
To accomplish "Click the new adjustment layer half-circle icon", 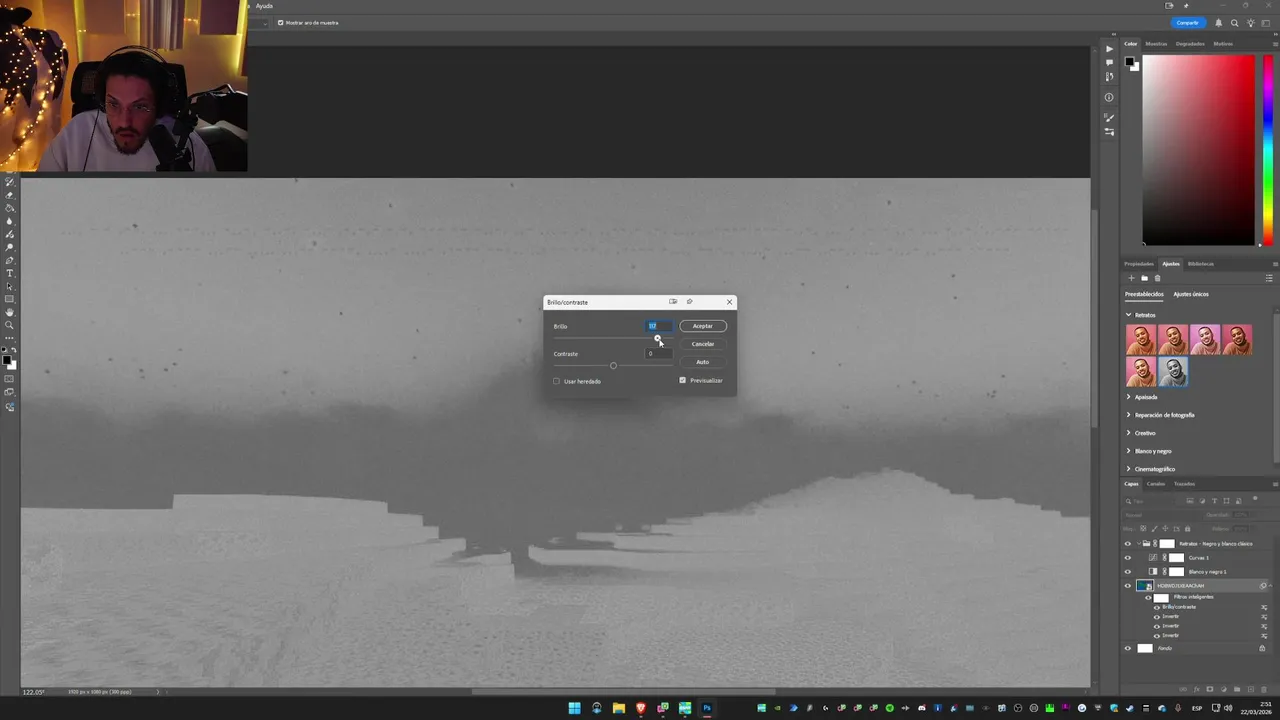I will (x=1224, y=689).
